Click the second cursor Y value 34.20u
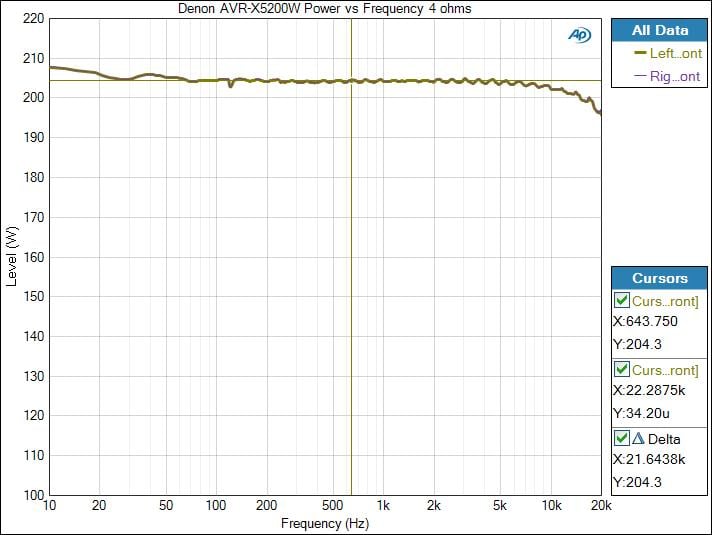 coord(645,414)
